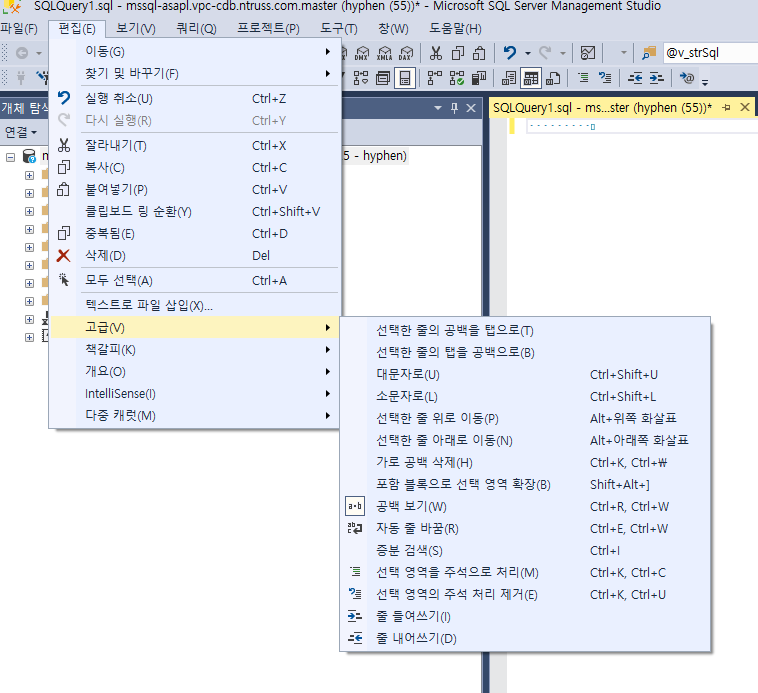The width and height of the screenshot is (758, 693).
Task: Select 소문자로(L) in advanced submenu
Action: tap(525, 396)
